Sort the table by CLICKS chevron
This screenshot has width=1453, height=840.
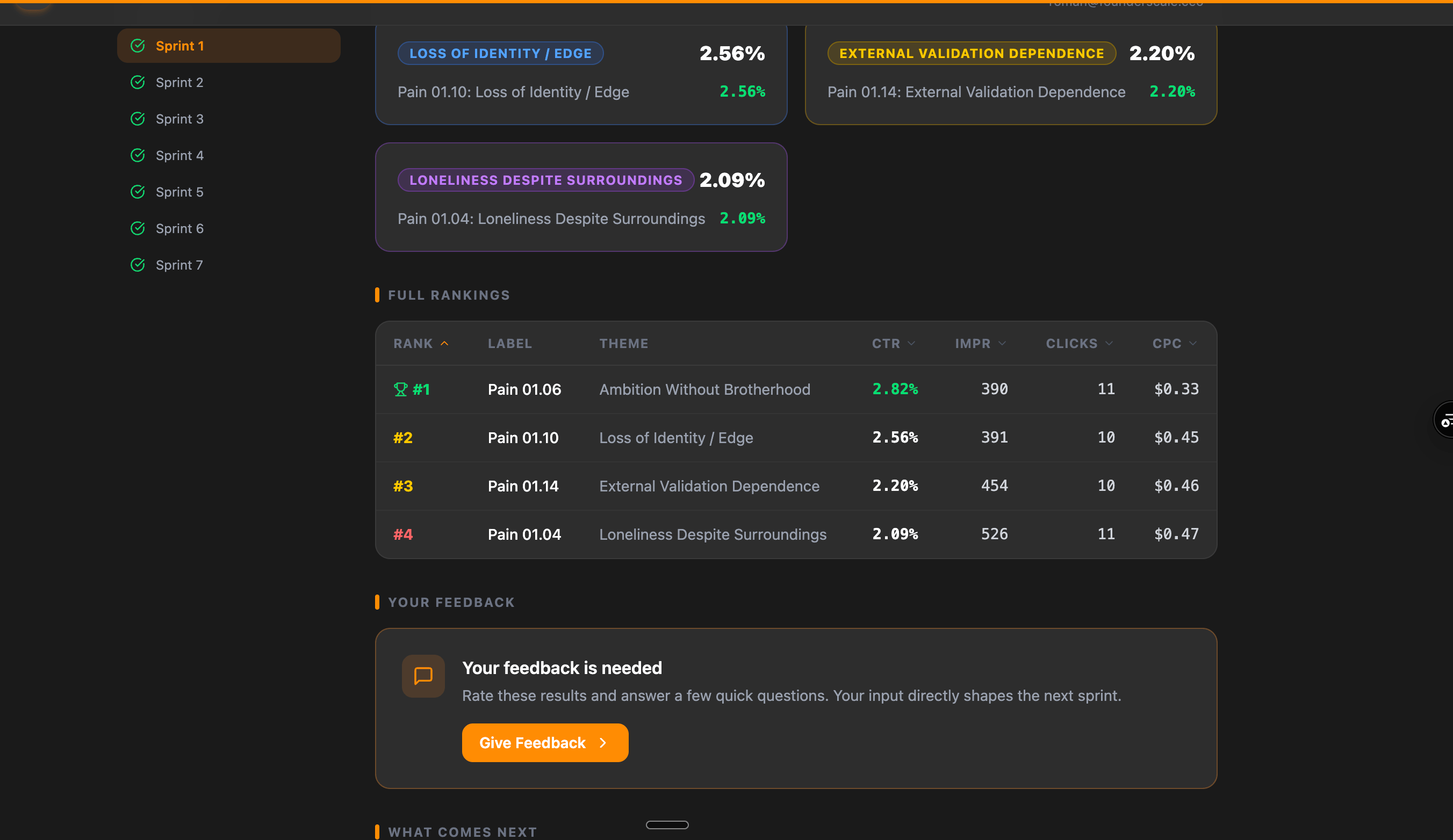(x=1109, y=343)
